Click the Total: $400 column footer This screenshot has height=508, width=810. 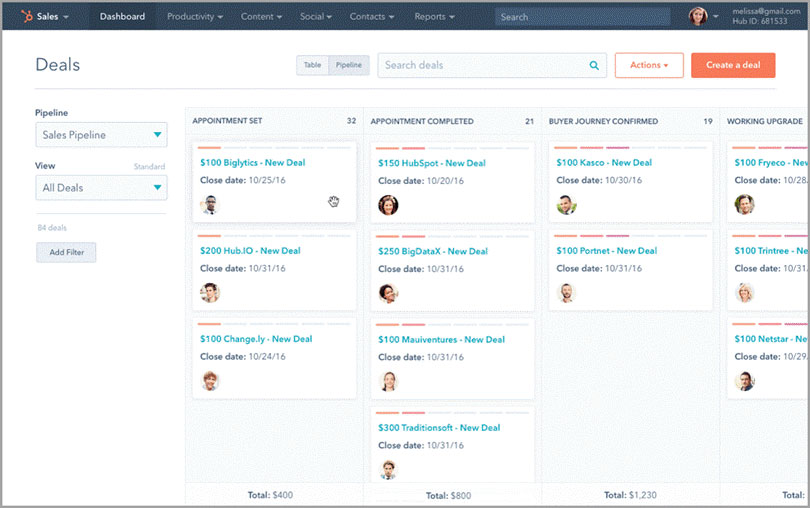[x=270, y=495]
